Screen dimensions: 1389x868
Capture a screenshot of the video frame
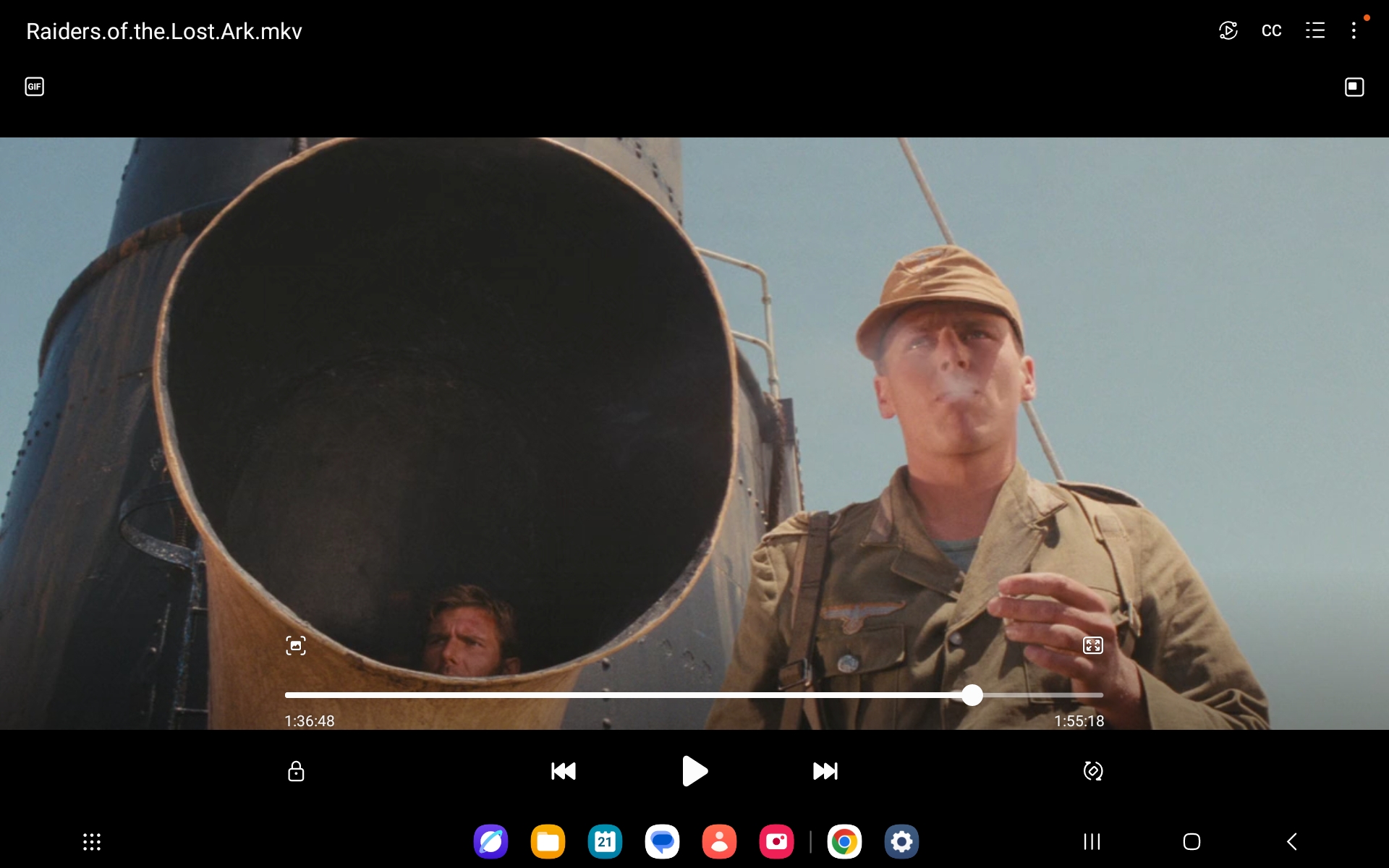pos(296,645)
